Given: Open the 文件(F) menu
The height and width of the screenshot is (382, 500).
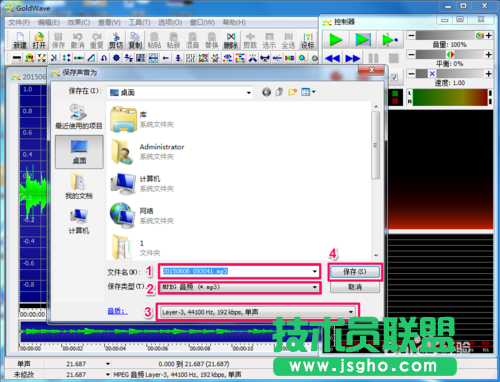Looking at the screenshot, I should click(x=19, y=22).
